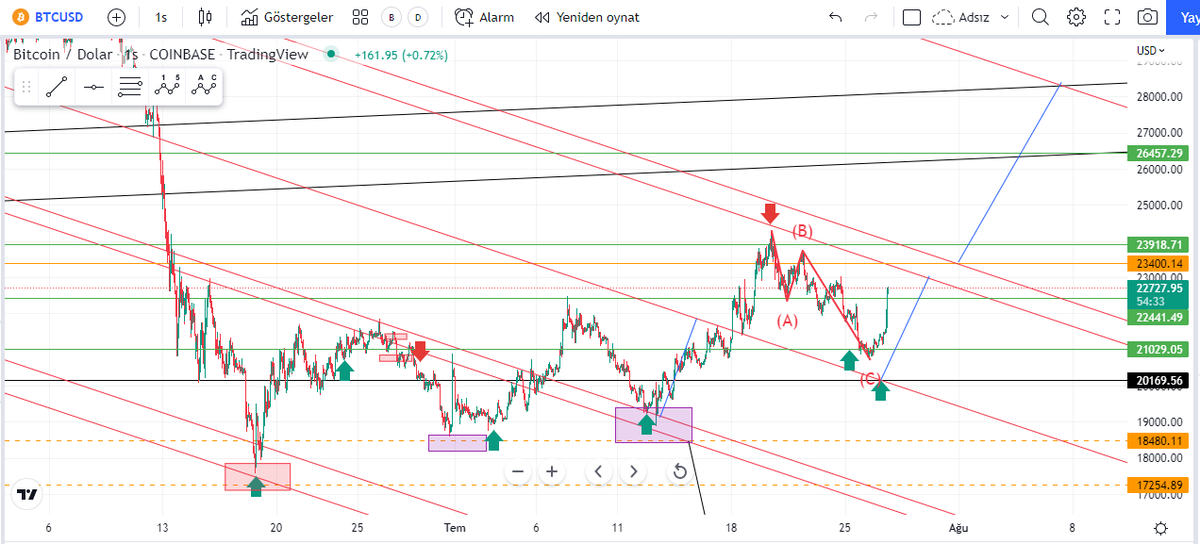The width and height of the screenshot is (1200, 544).
Task: Select the red (A) wave label
Action: 788,321
